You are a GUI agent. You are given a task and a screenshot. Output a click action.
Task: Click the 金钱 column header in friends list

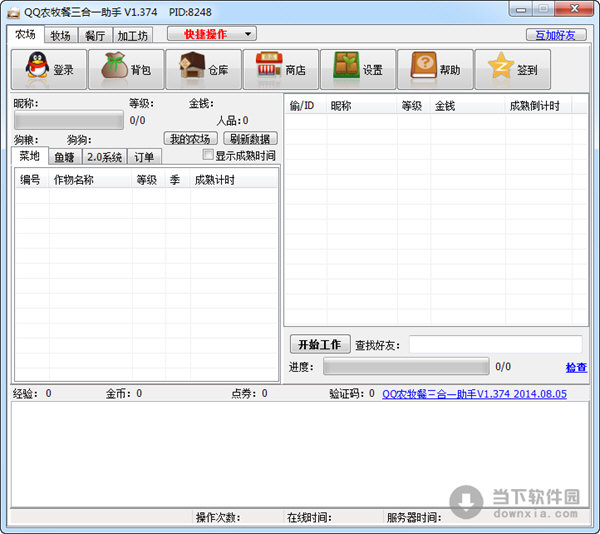[468, 106]
